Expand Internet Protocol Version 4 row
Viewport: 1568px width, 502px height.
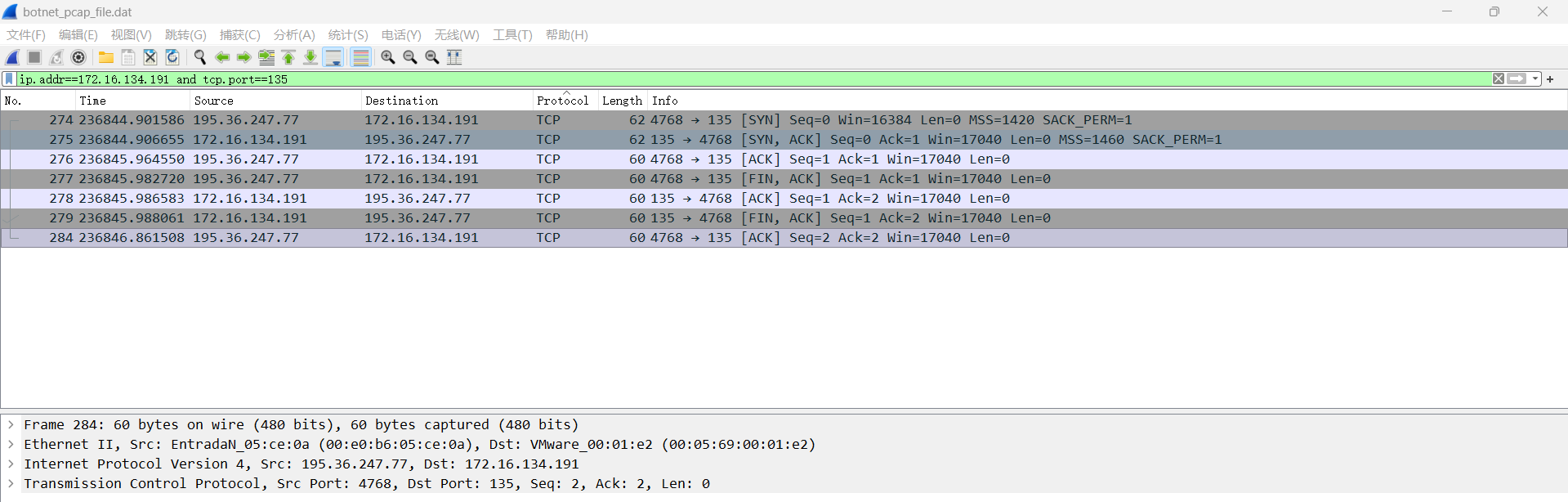click(11, 464)
